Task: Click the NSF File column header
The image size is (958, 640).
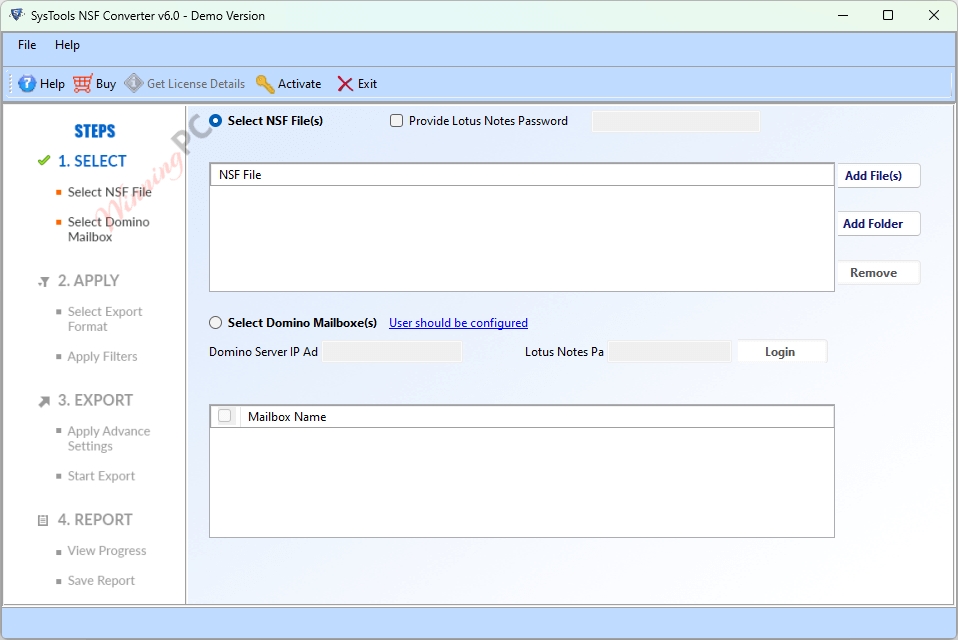Action: click(522, 175)
